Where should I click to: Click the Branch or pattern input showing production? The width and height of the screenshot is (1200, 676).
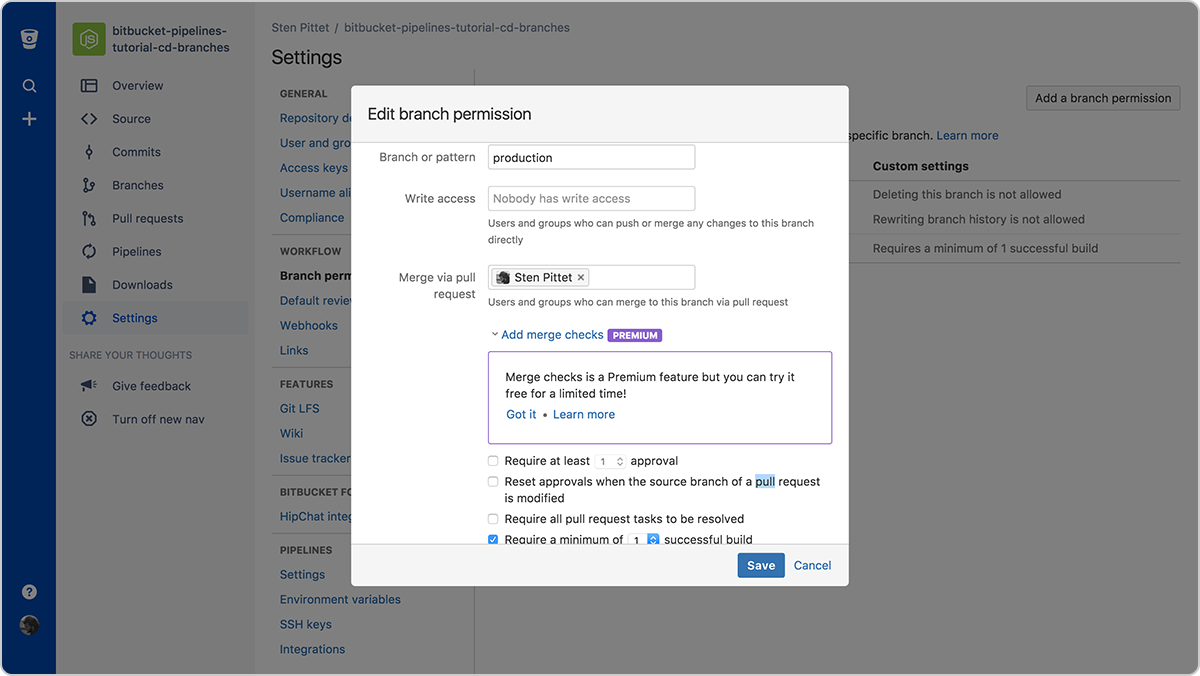(591, 157)
